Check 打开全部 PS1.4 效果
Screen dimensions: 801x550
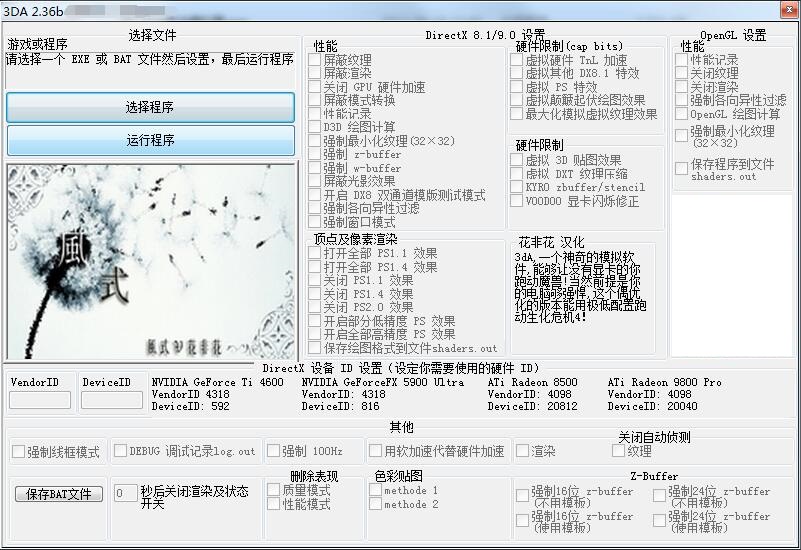pyautogui.click(x=315, y=267)
